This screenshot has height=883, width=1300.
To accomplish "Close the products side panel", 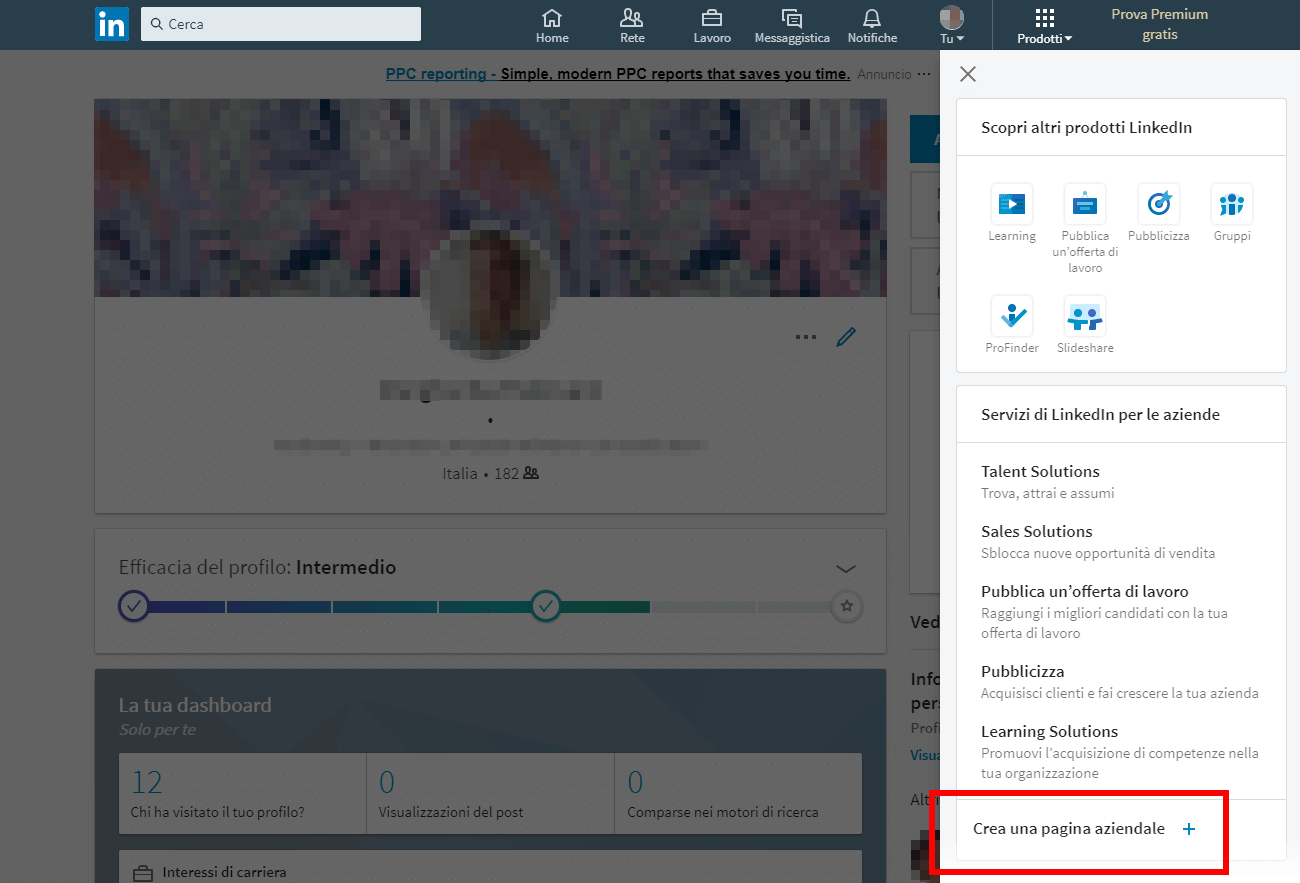I will point(968,74).
